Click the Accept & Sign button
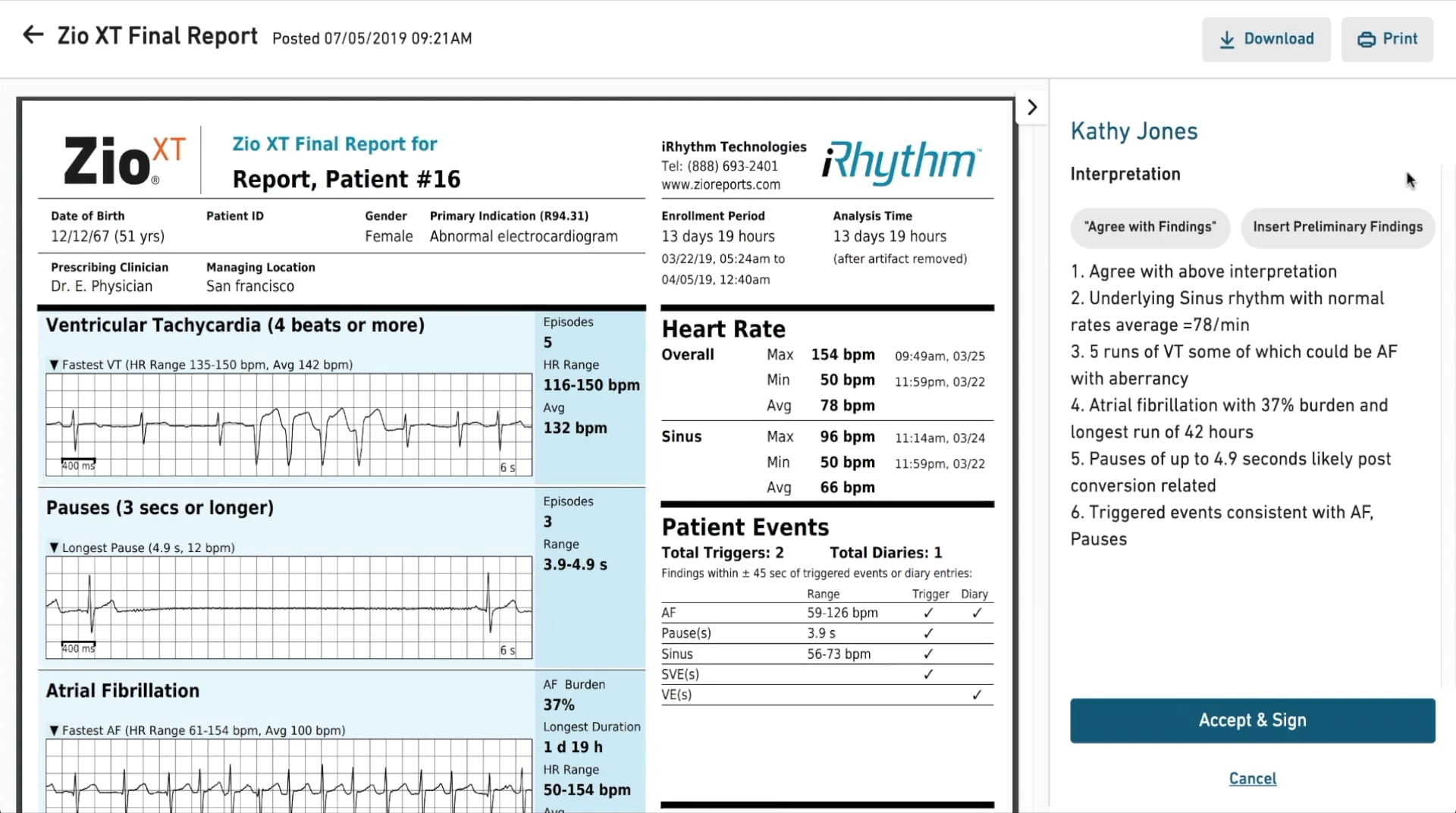Image resolution: width=1456 pixels, height=813 pixels. pos(1253,720)
